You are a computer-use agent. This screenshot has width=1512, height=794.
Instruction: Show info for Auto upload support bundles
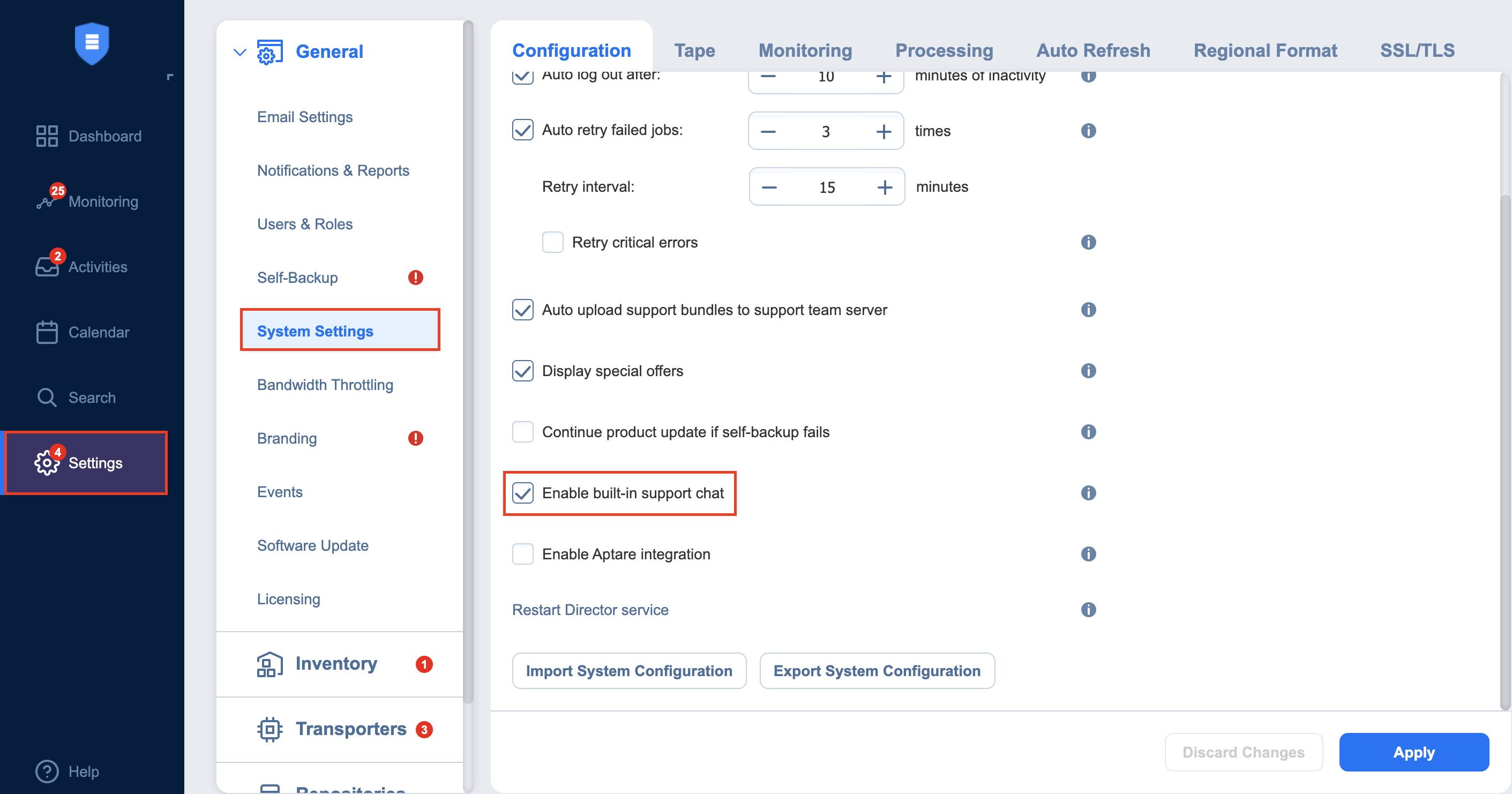coord(1088,310)
